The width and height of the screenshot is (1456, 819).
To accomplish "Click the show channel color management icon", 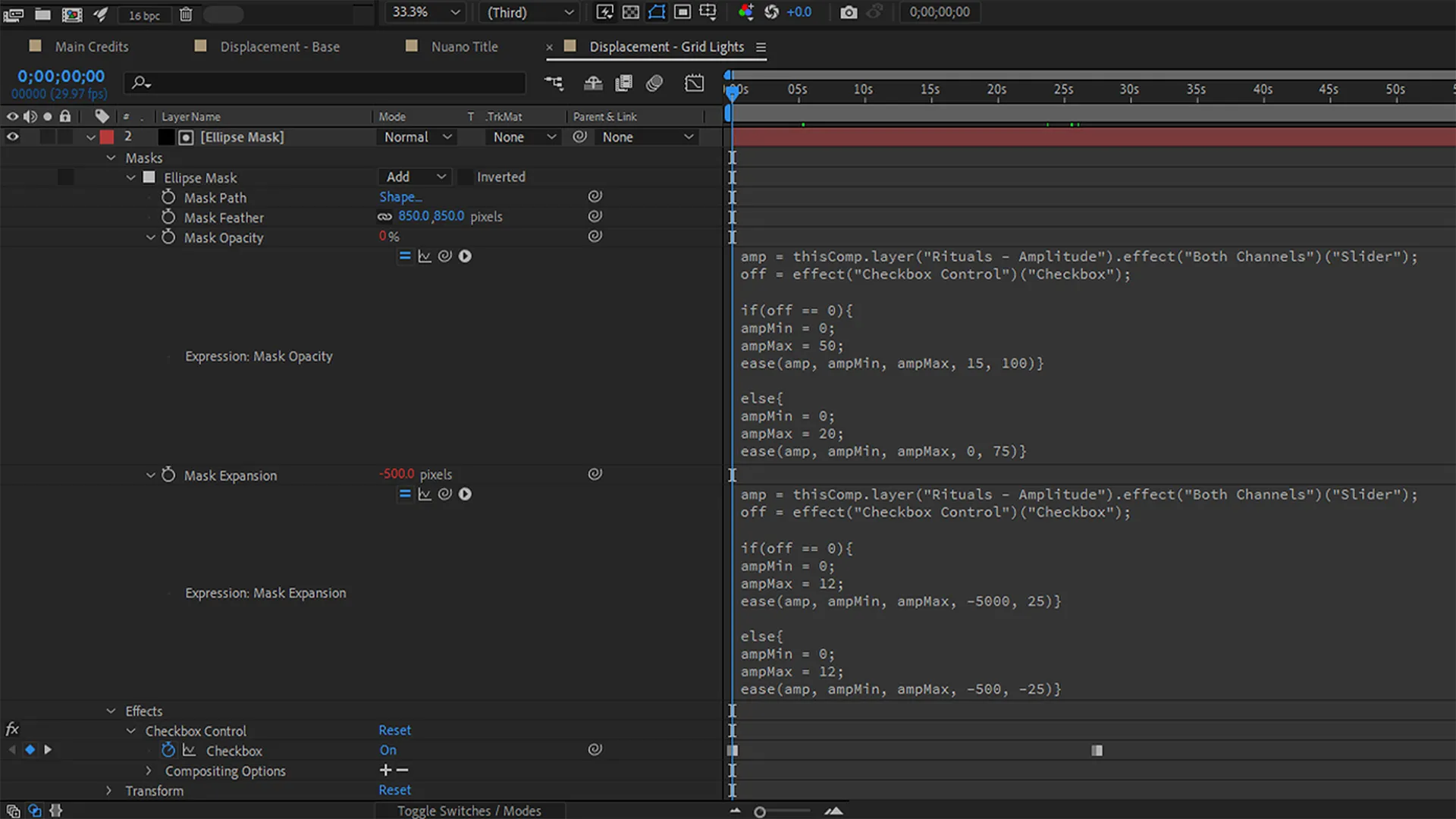I will tap(745, 12).
